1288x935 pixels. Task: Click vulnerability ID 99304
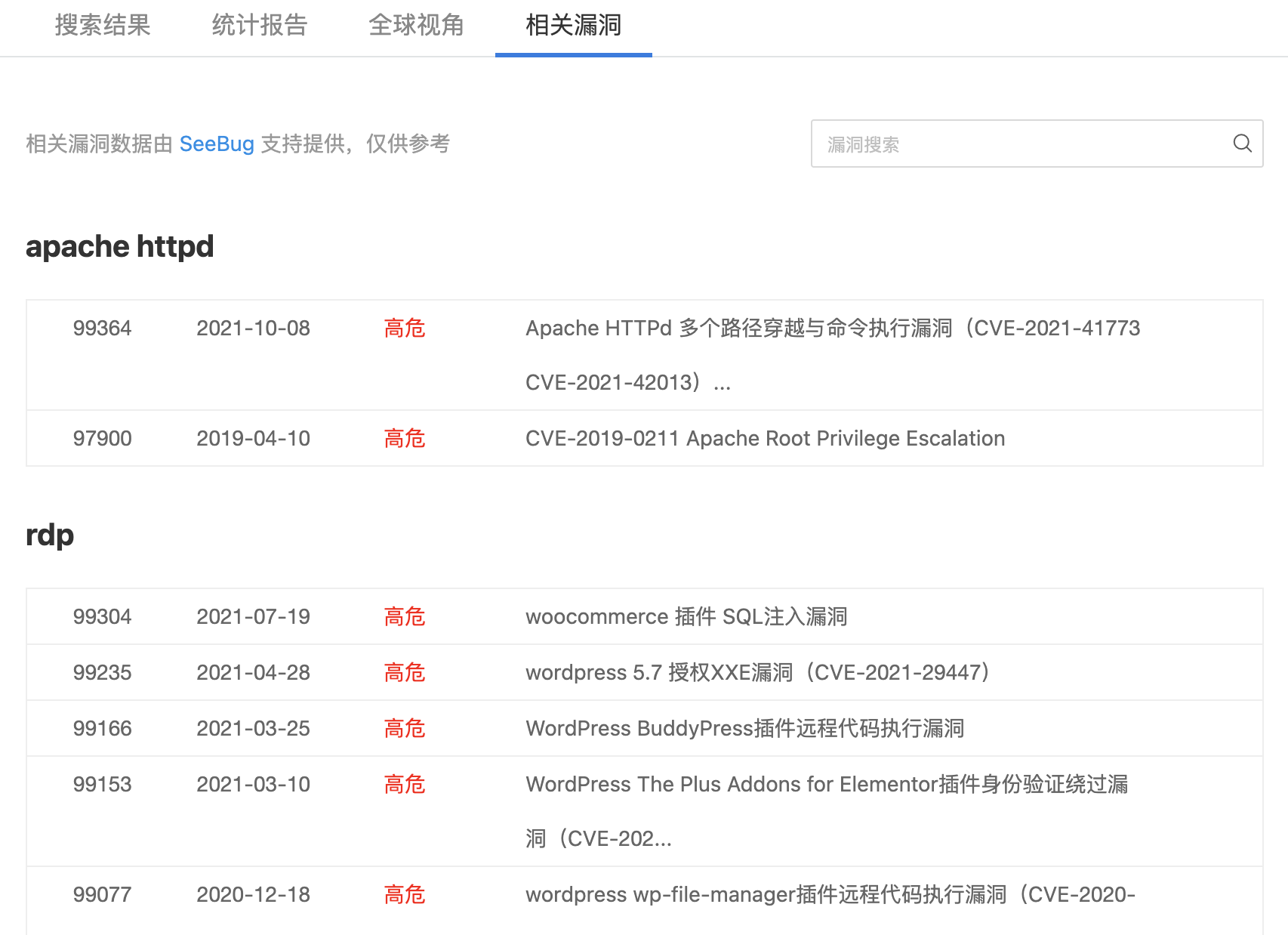pos(102,616)
